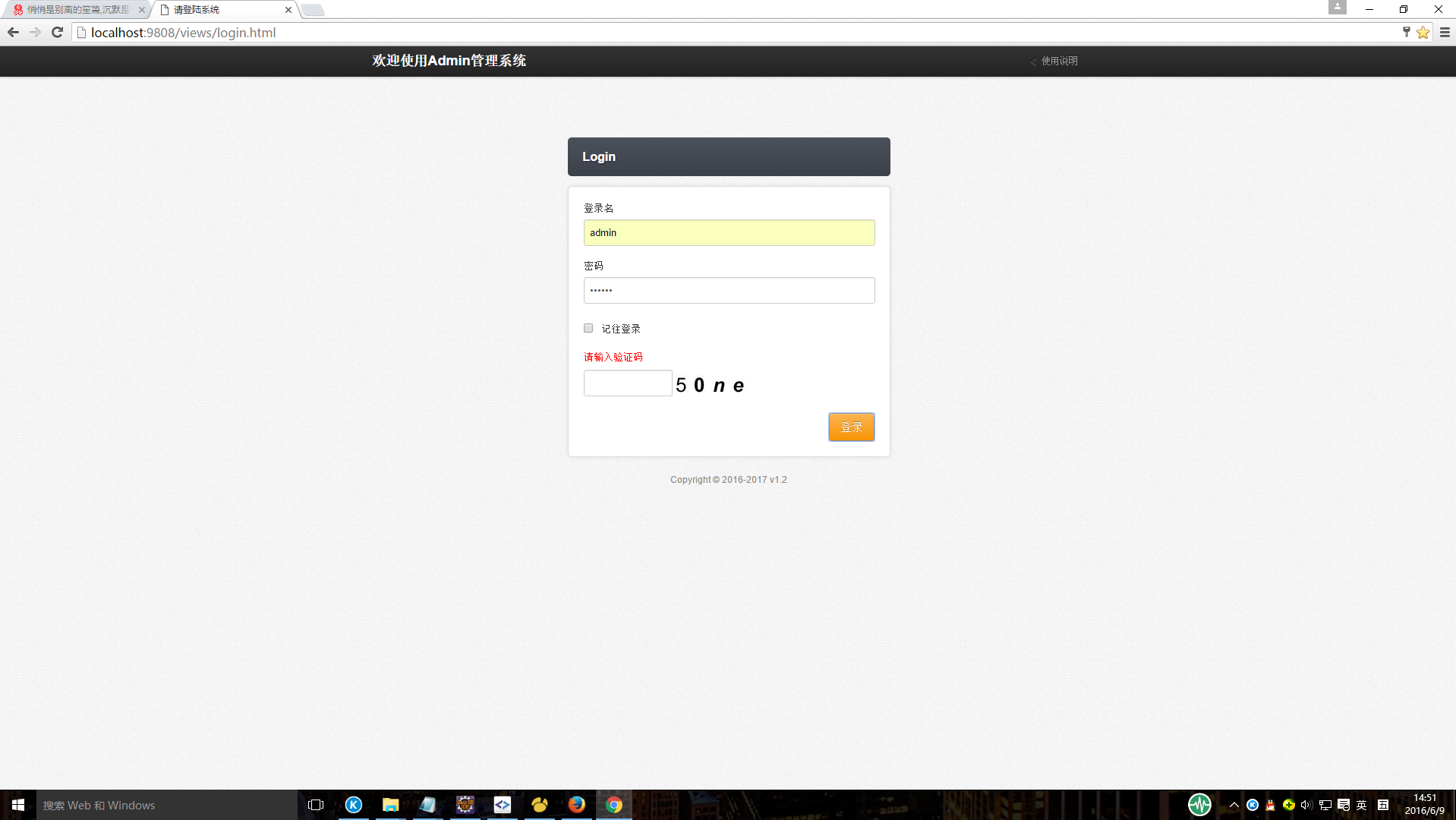Open the notepad app on the taskbar
The height and width of the screenshot is (820, 1456).
427,805
